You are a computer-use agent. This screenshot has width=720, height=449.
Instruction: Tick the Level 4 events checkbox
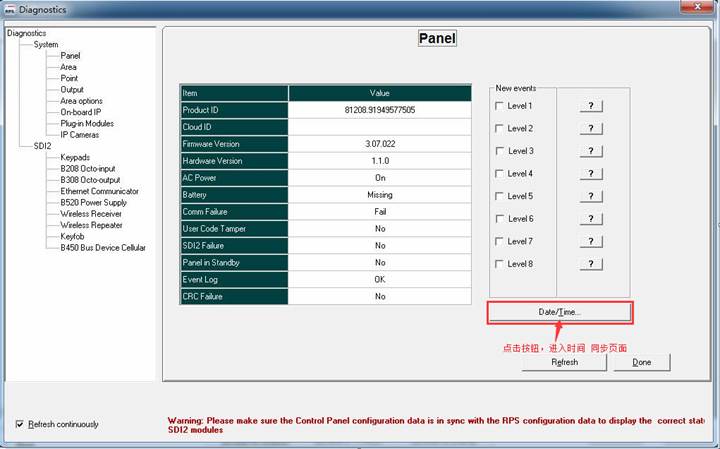click(x=500, y=174)
